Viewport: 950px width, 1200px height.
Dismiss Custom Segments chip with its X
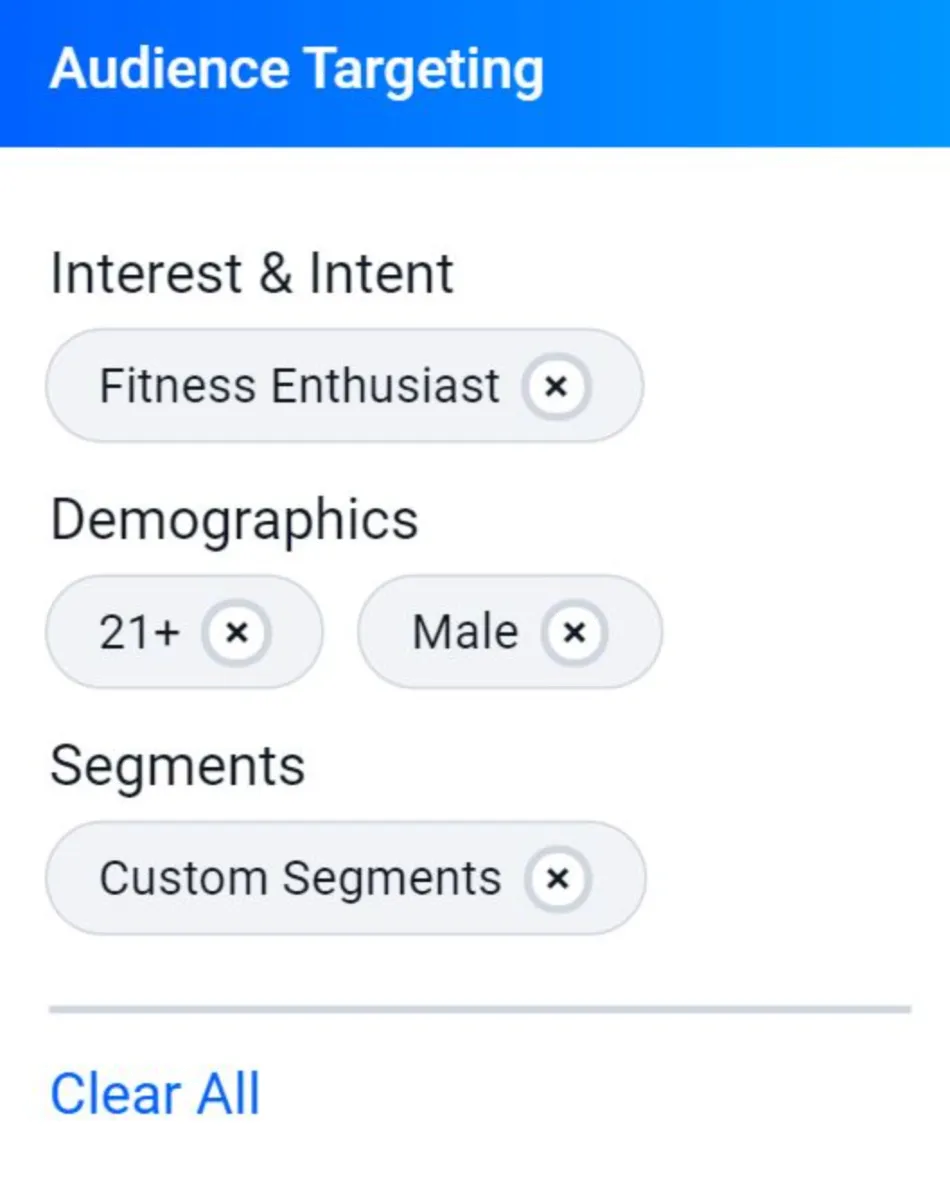pyautogui.click(x=558, y=879)
